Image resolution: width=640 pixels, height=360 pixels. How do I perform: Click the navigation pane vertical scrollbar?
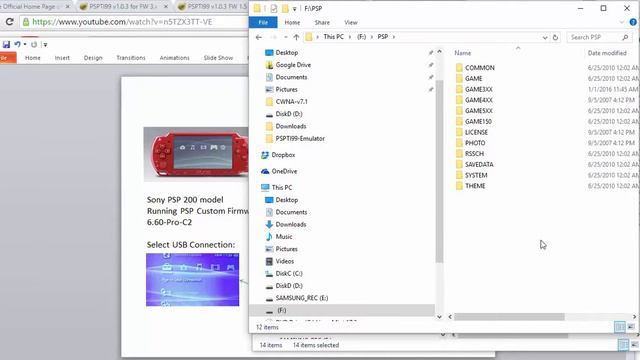(439, 171)
